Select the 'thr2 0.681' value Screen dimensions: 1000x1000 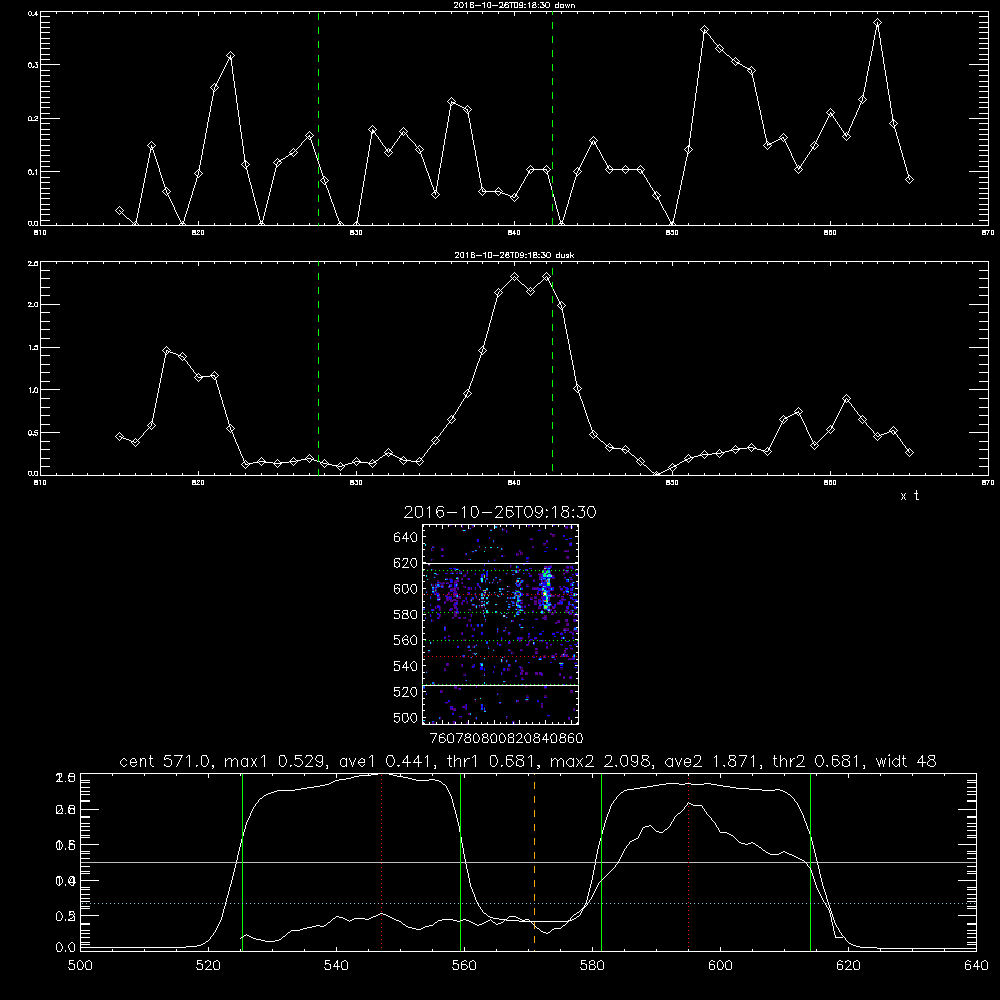coord(817,761)
